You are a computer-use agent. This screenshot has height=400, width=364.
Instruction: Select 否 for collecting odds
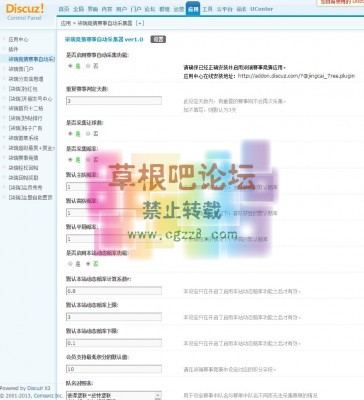point(88,160)
